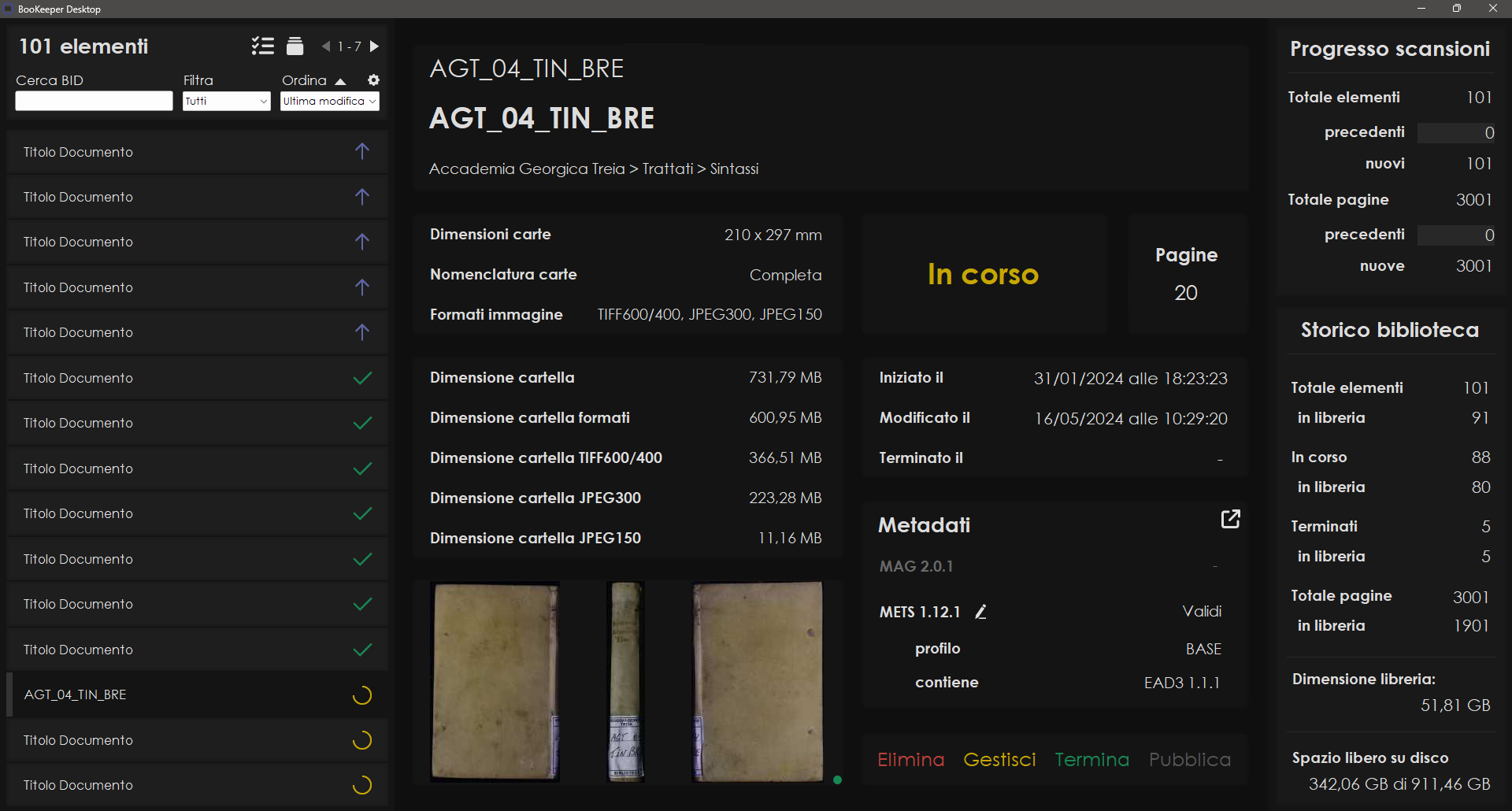The width and height of the screenshot is (1512, 811).
Task: Click the spinner icon on the AGT_04_TIN_BRE row
Action: pyautogui.click(x=361, y=695)
